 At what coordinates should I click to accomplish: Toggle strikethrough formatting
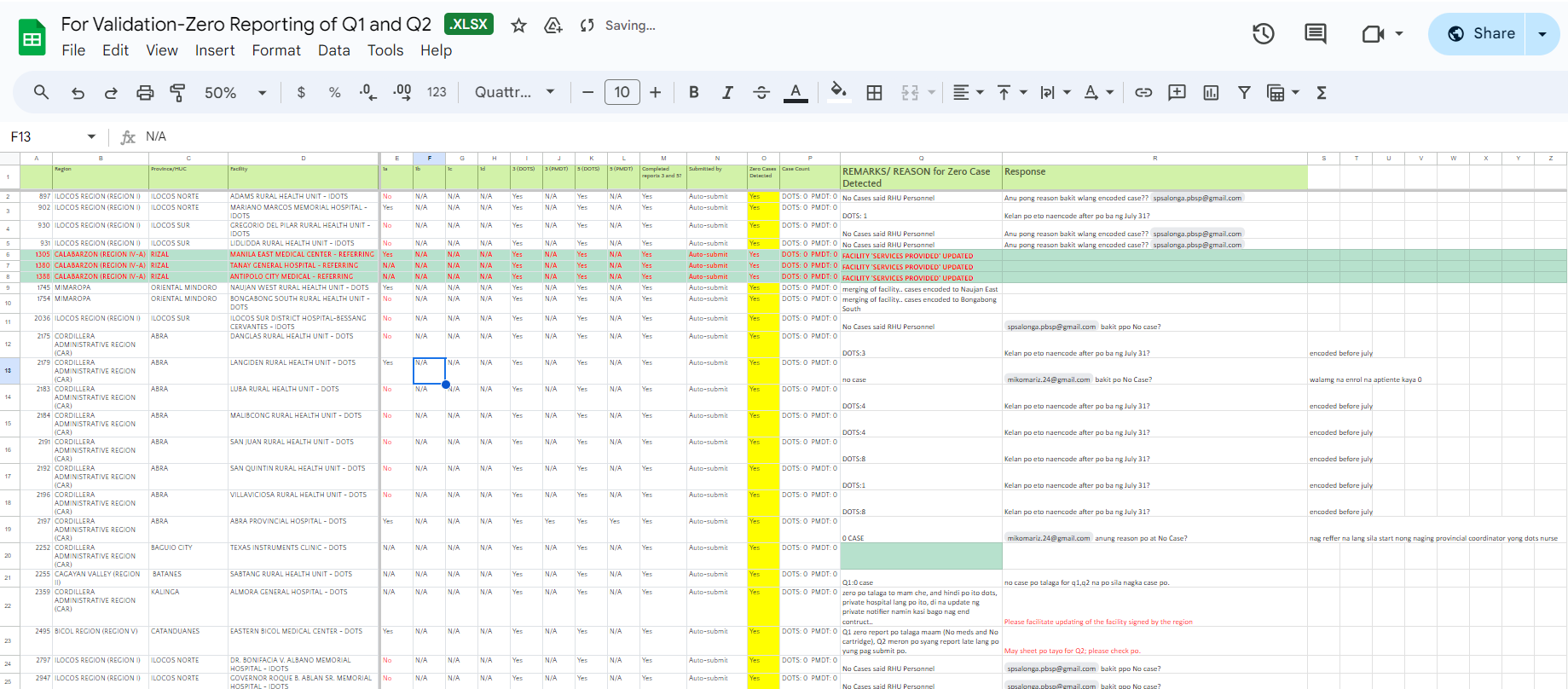pyautogui.click(x=761, y=92)
